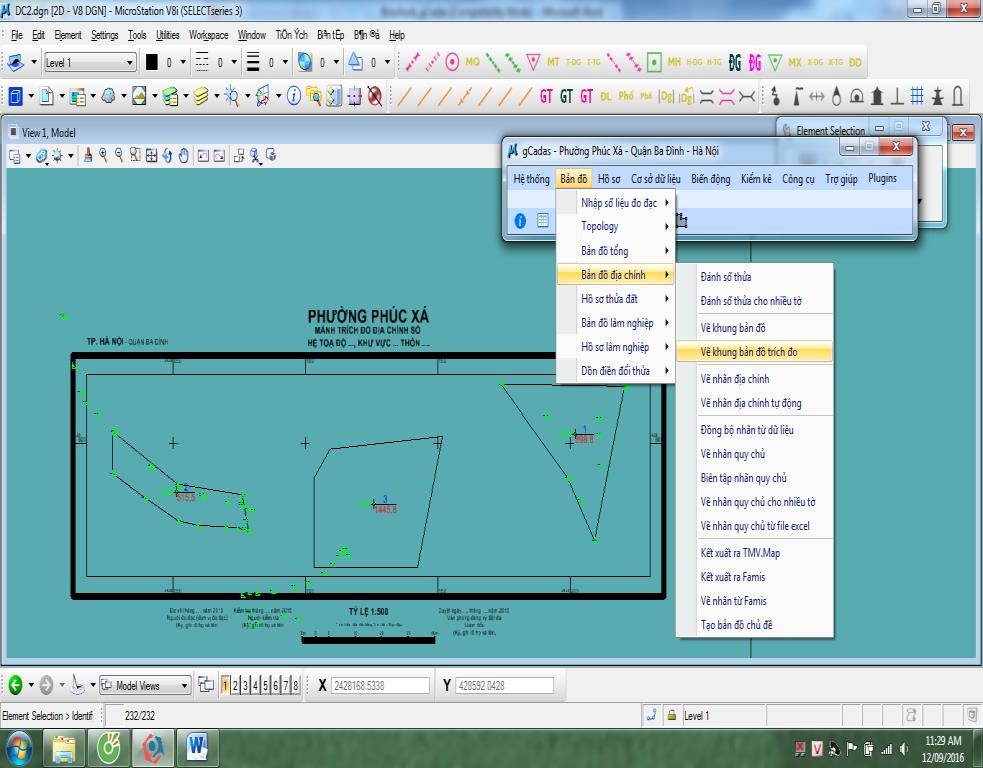
Task: Click the X coordinate input field
Action: tap(378, 685)
